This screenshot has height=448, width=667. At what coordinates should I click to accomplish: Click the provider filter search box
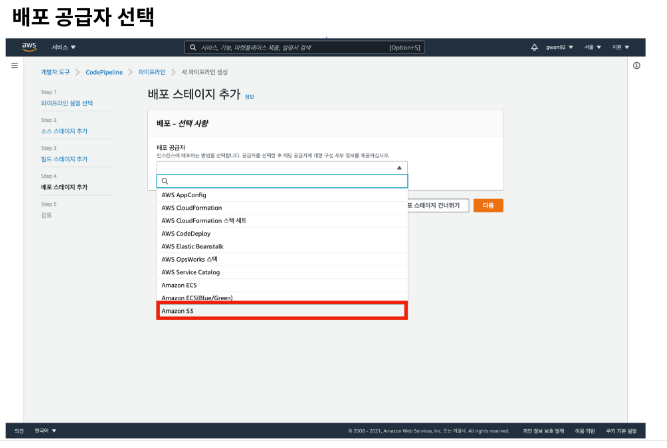point(282,181)
